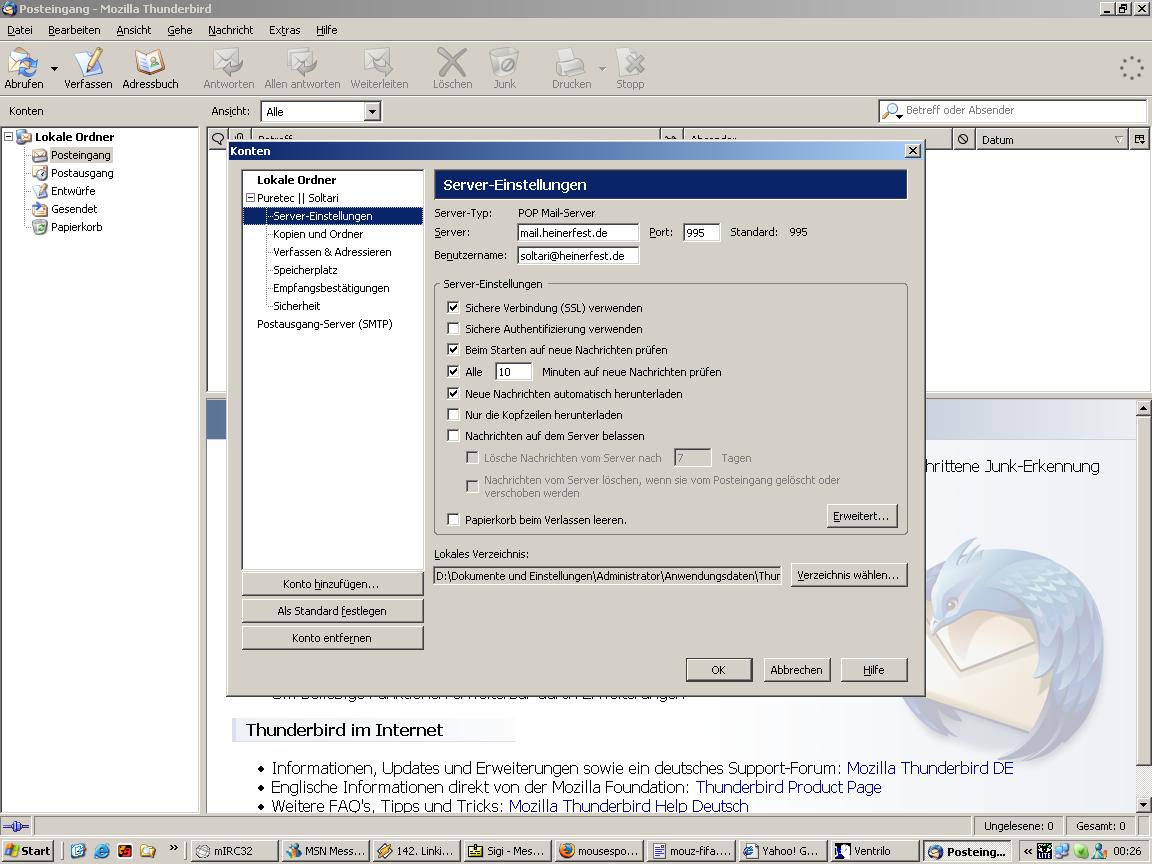Toggle Neue Nachrichten automatisch herunterladen

[x=453, y=393]
